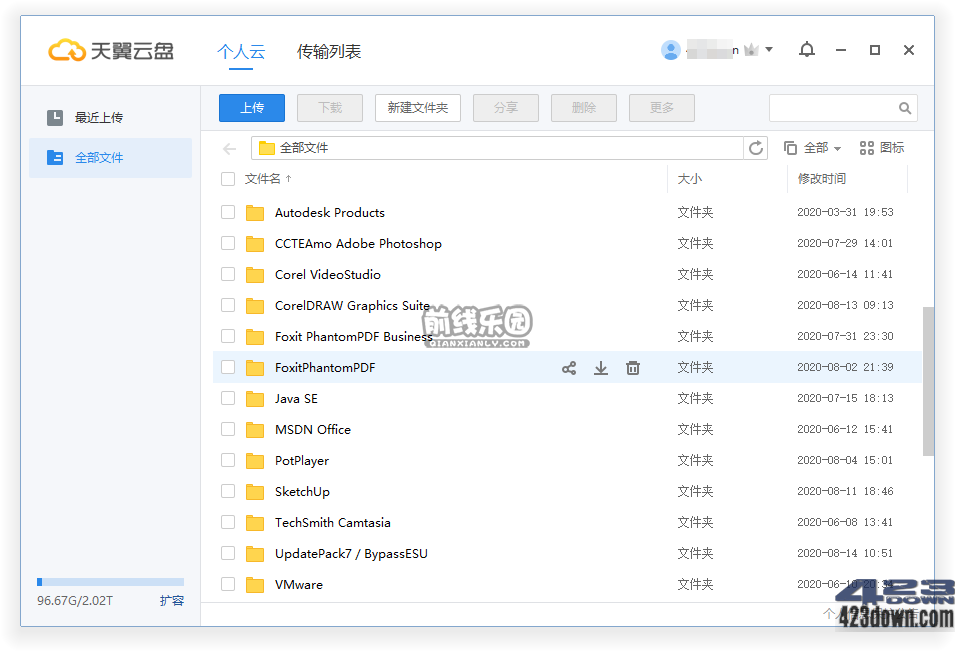Viewport: 955px width, 652px height.
Task: Click the 2020-08-04 15:01 date of PotPlayer
Action: 845,460
